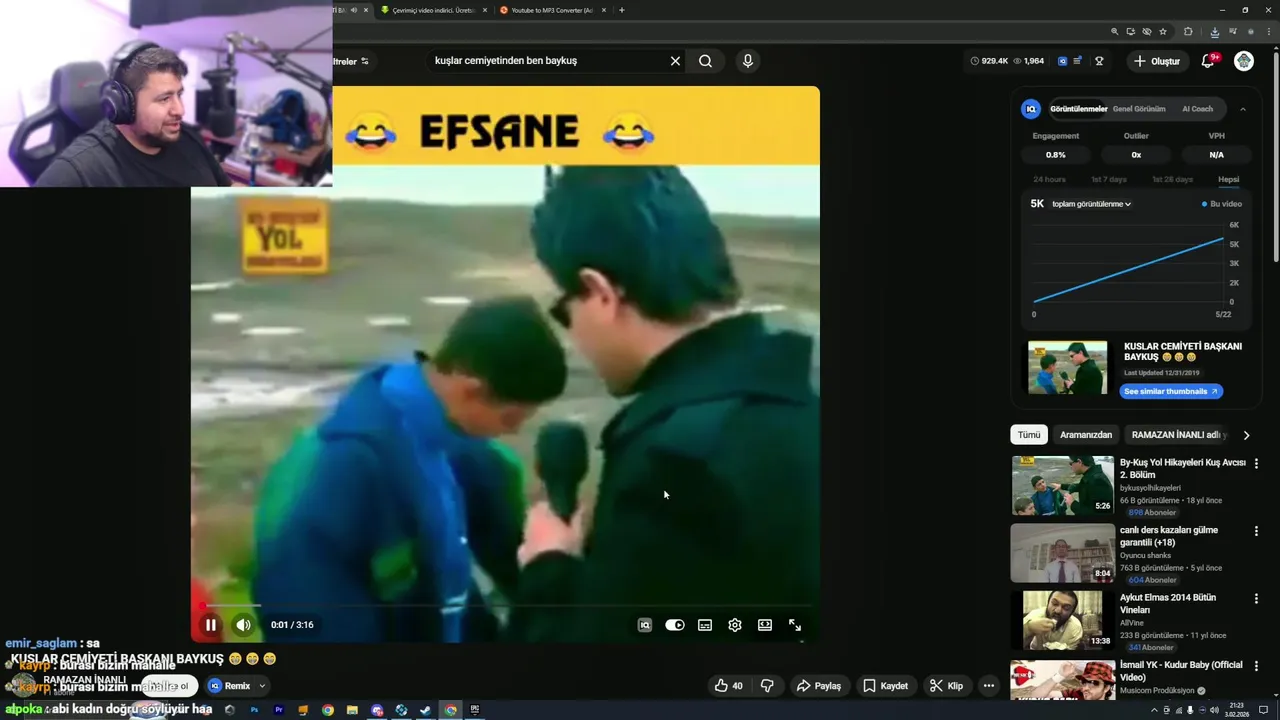Open YouTube notifications bell
Image resolution: width=1280 pixels, height=720 pixels.
[x=1208, y=61]
